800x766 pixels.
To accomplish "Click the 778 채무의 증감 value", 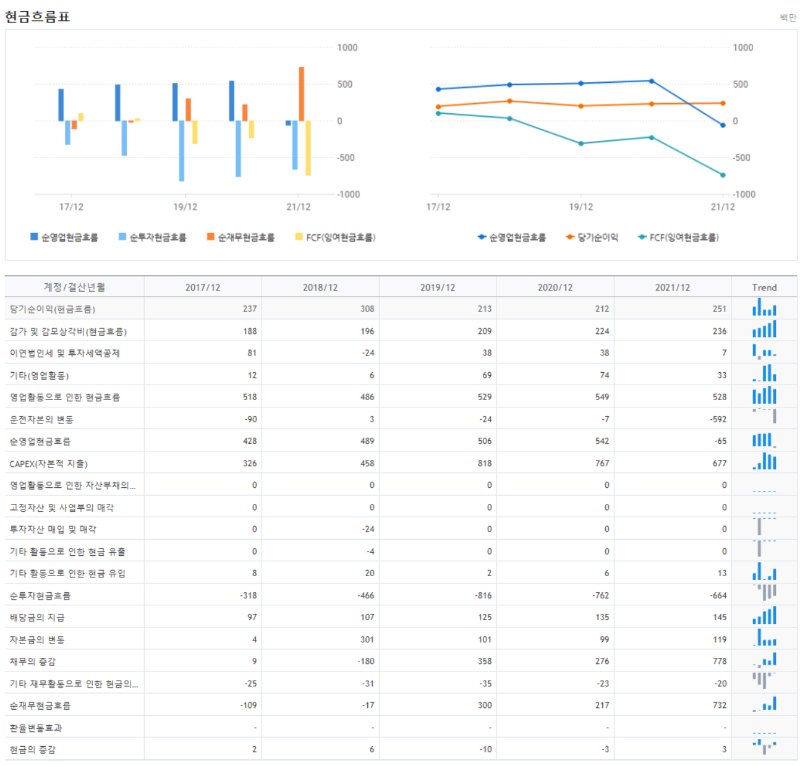I will click(720, 661).
